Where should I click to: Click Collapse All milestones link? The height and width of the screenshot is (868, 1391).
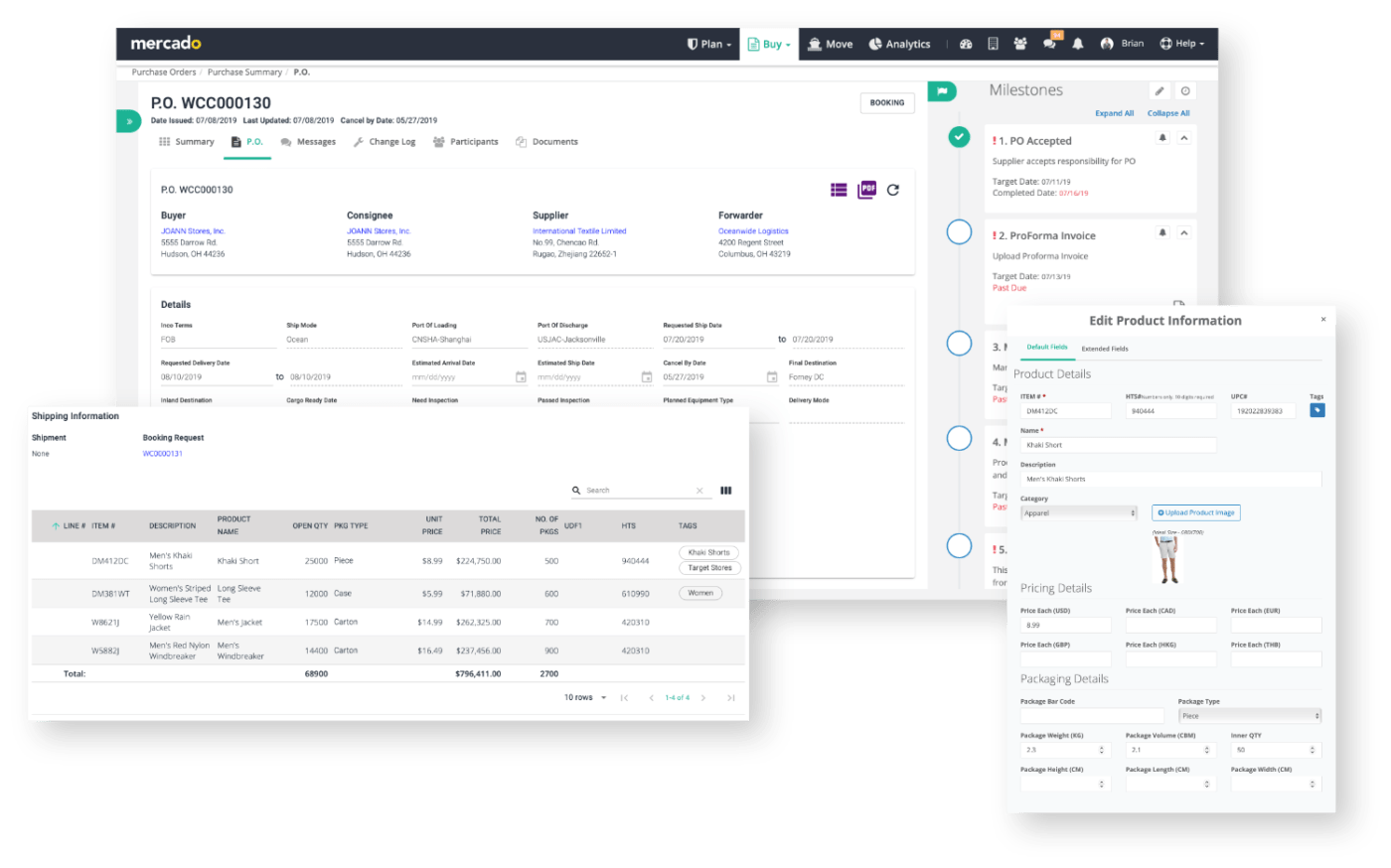pos(1168,113)
